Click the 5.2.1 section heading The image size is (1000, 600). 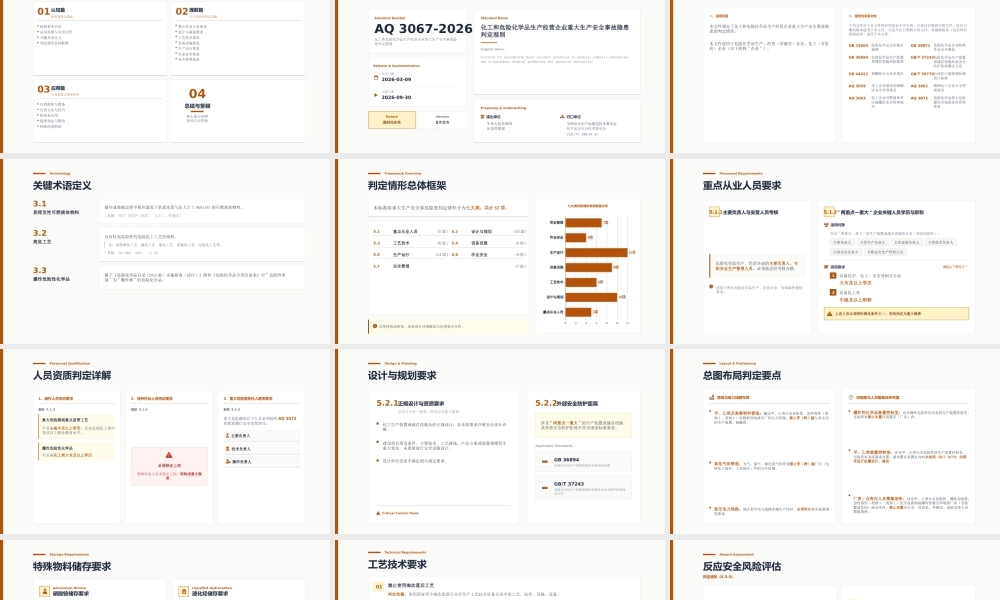click(410, 403)
